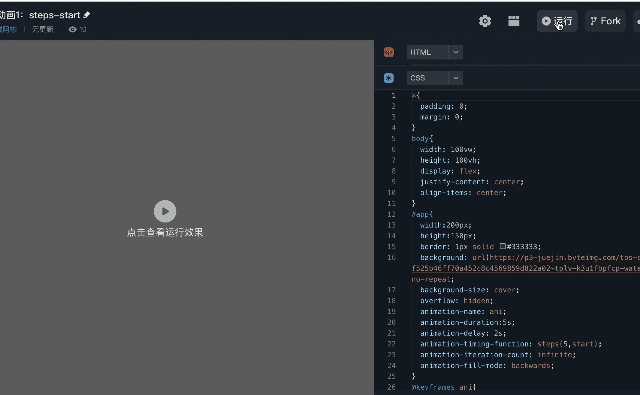The width and height of the screenshot is (640, 395).
Task: Click the 'justify-content: center;' line
Action: pos(471,182)
